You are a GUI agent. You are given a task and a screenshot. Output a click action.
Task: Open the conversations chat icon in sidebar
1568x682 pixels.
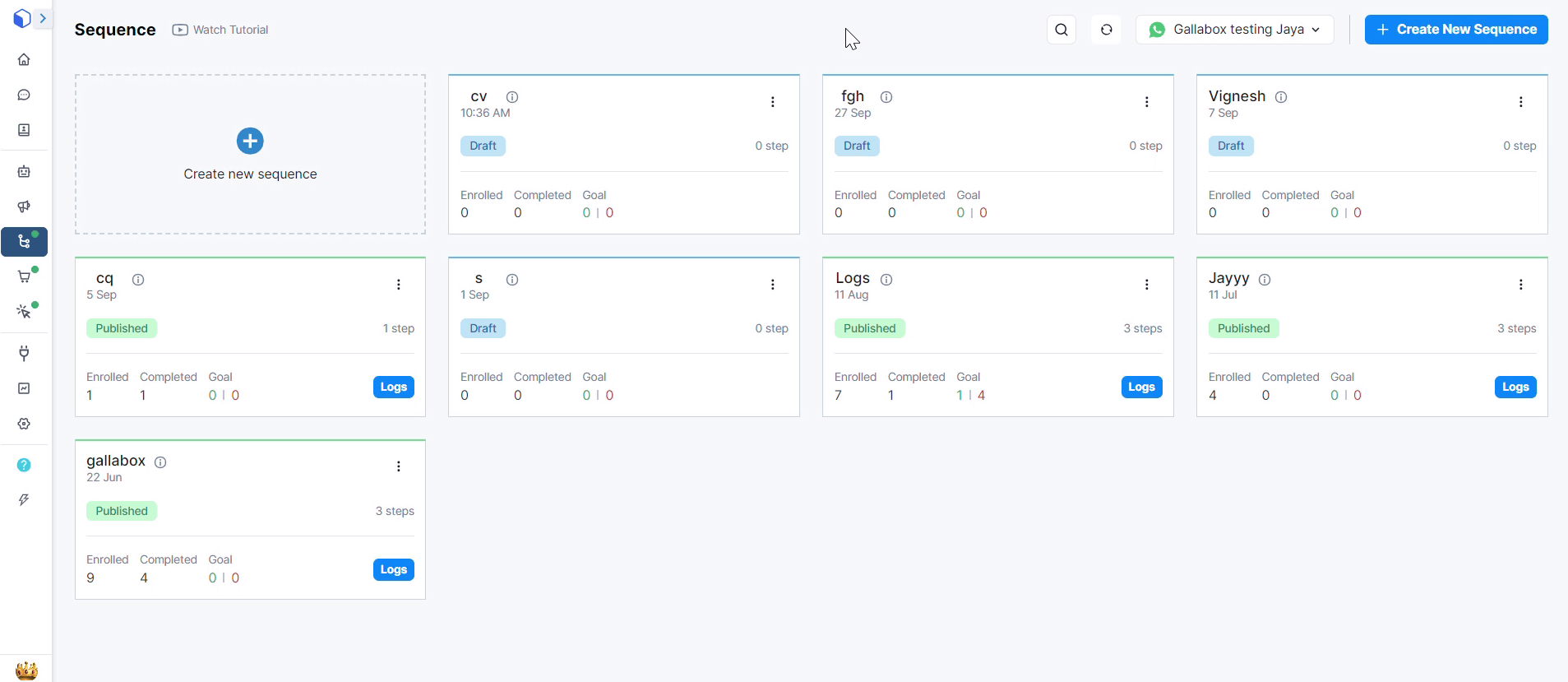(x=24, y=95)
